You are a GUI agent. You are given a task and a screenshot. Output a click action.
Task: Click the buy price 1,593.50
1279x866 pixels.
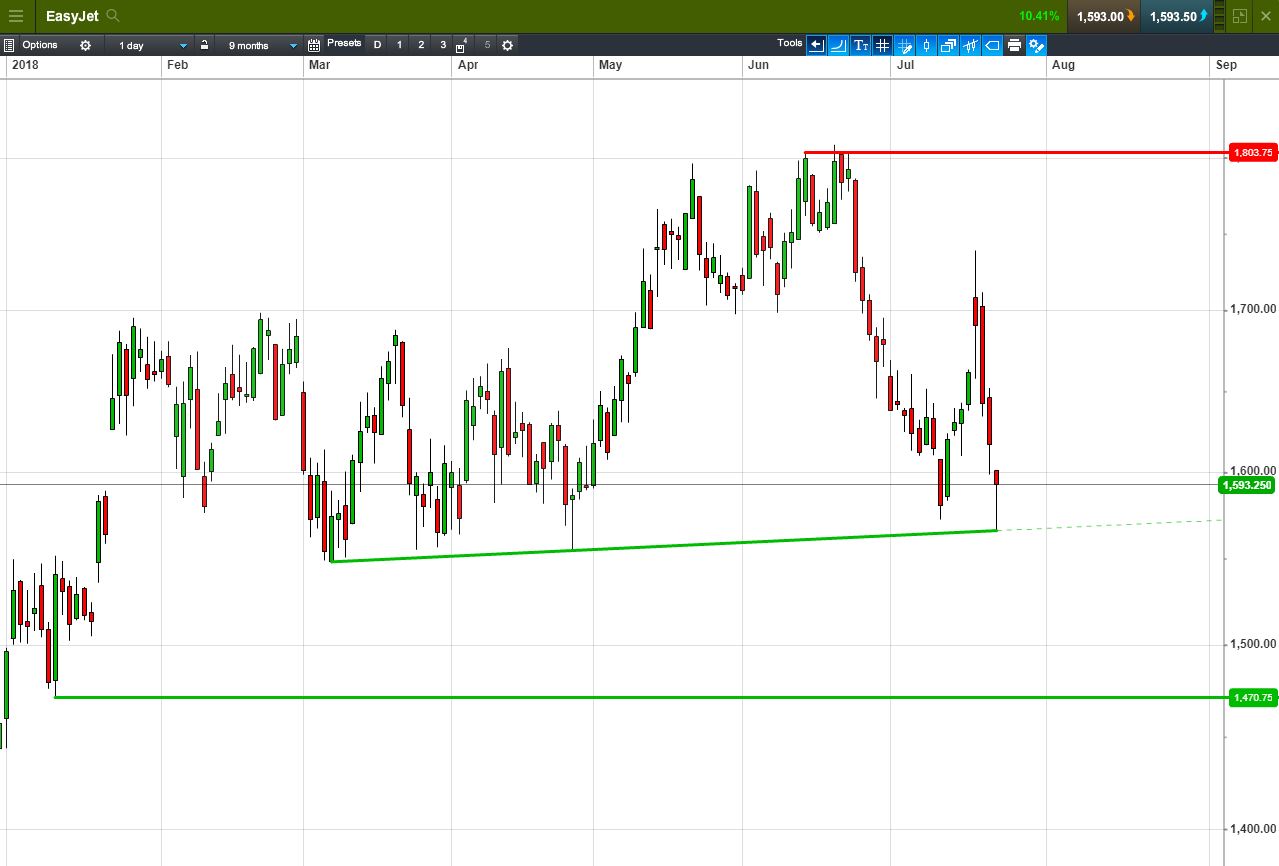[x=1177, y=16]
